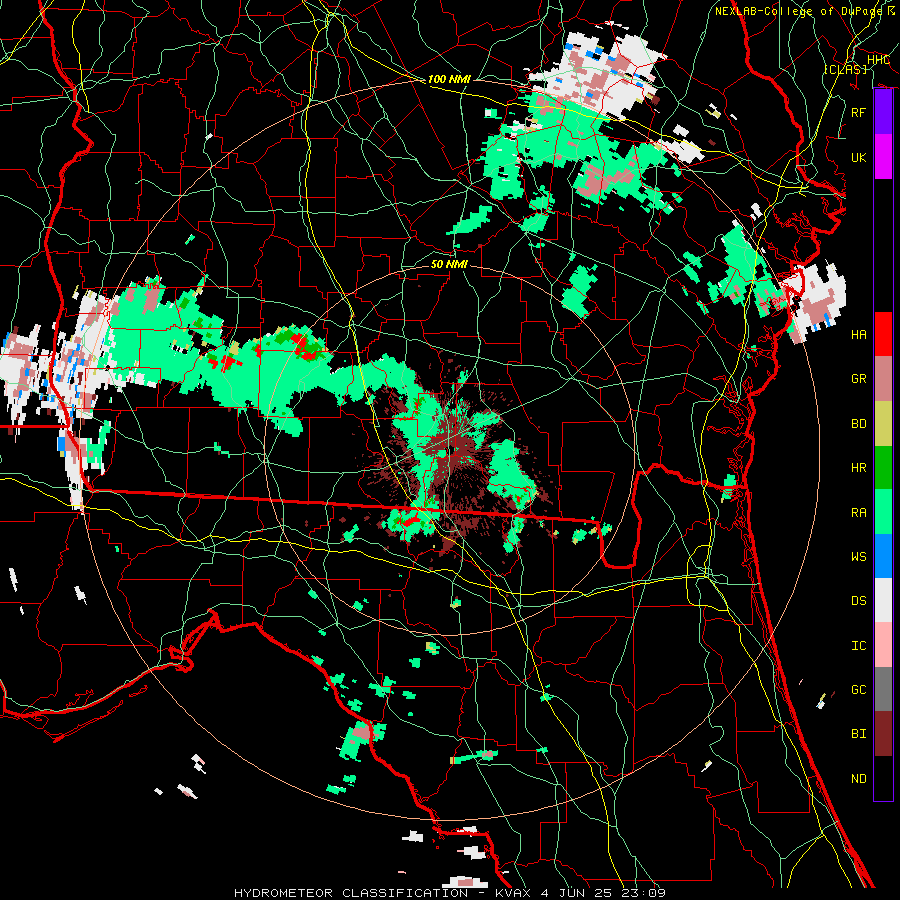
Task: Click the '100 NMI' range ring label
Action: point(449,79)
